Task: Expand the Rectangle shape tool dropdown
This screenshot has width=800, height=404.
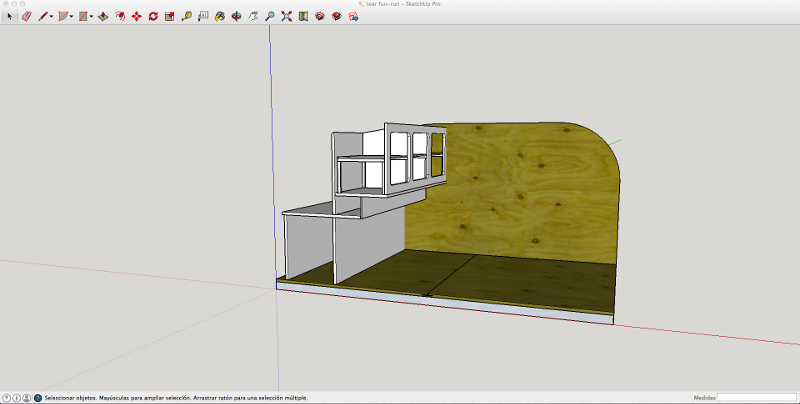Action: pos(91,17)
